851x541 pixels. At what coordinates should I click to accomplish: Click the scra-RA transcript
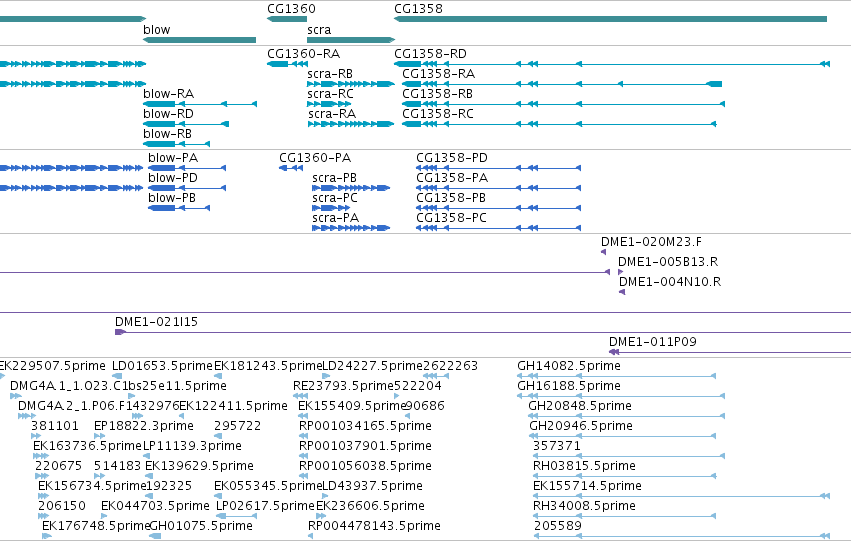(x=351, y=124)
